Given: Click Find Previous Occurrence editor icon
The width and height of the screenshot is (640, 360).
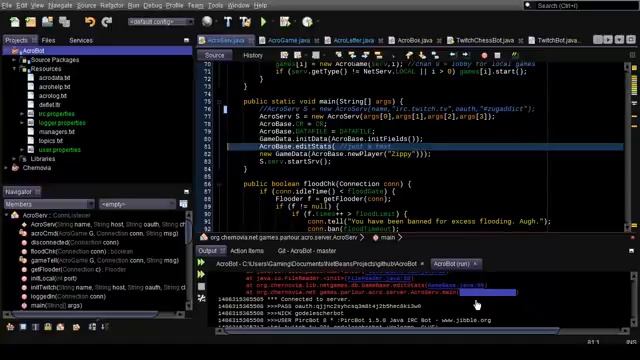Looking at the screenshot, I should point(352,55).
